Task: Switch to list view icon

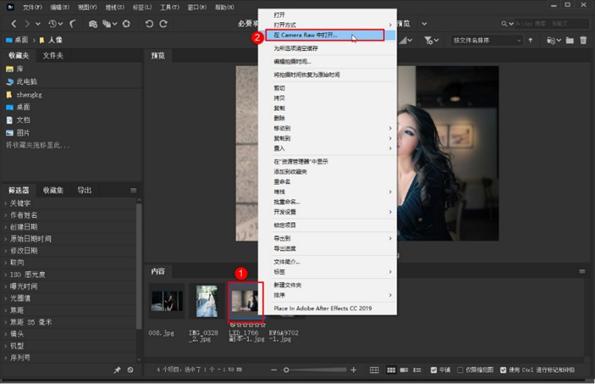Action: (417, 370)
